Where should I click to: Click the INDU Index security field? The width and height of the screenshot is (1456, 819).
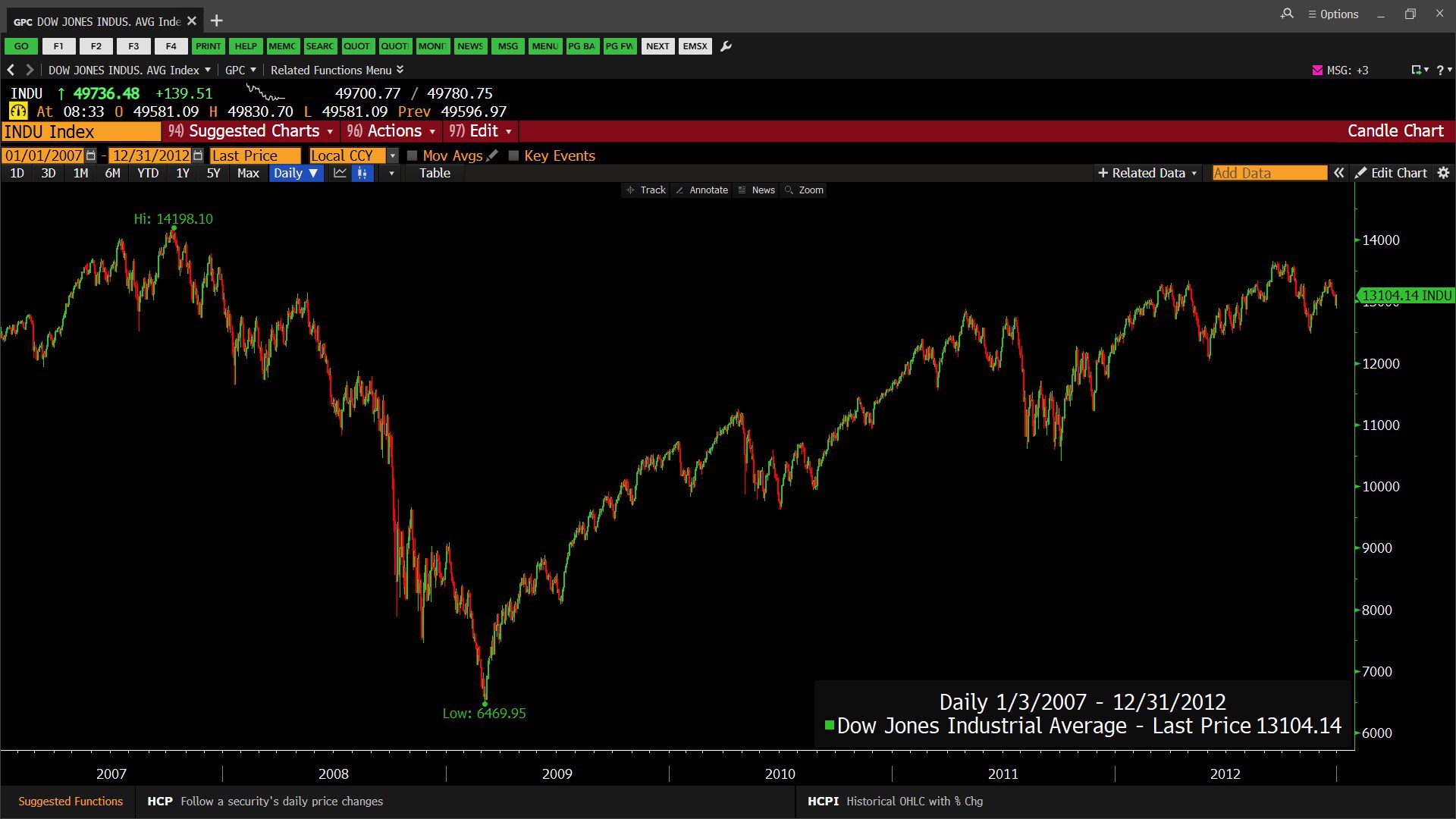(81, 131)
